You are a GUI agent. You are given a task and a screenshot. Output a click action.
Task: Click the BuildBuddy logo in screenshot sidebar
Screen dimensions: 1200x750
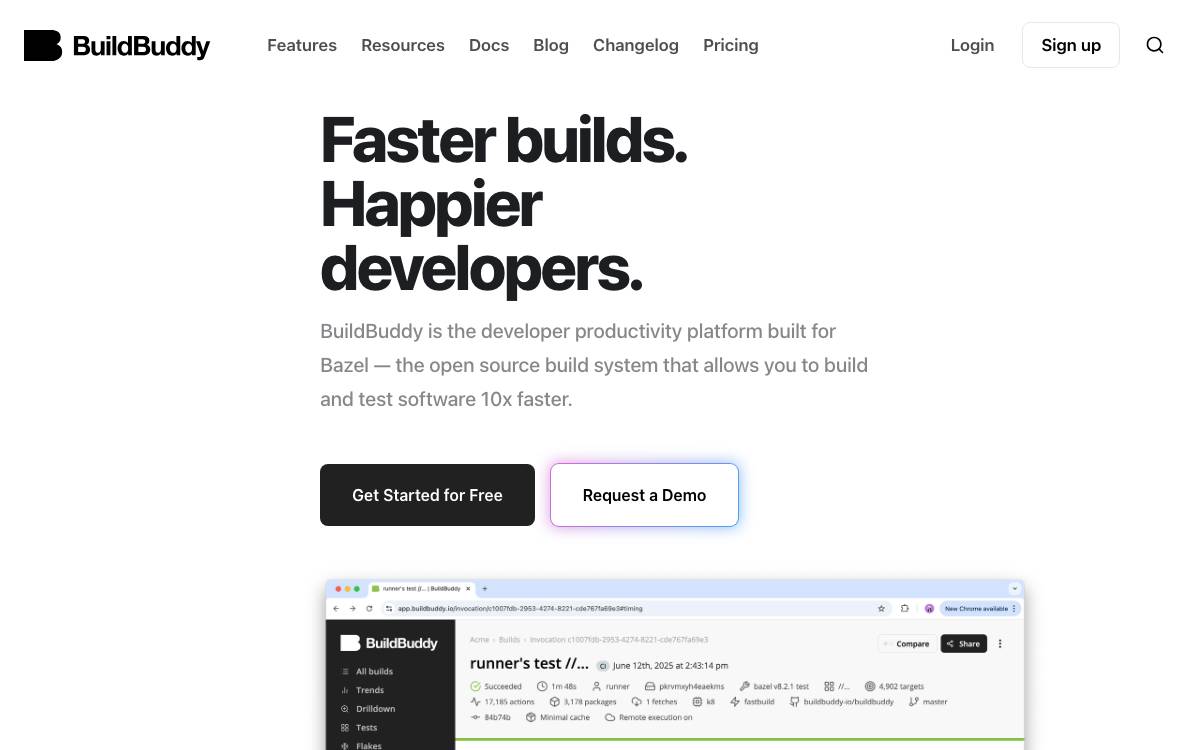tap(389, 643)
